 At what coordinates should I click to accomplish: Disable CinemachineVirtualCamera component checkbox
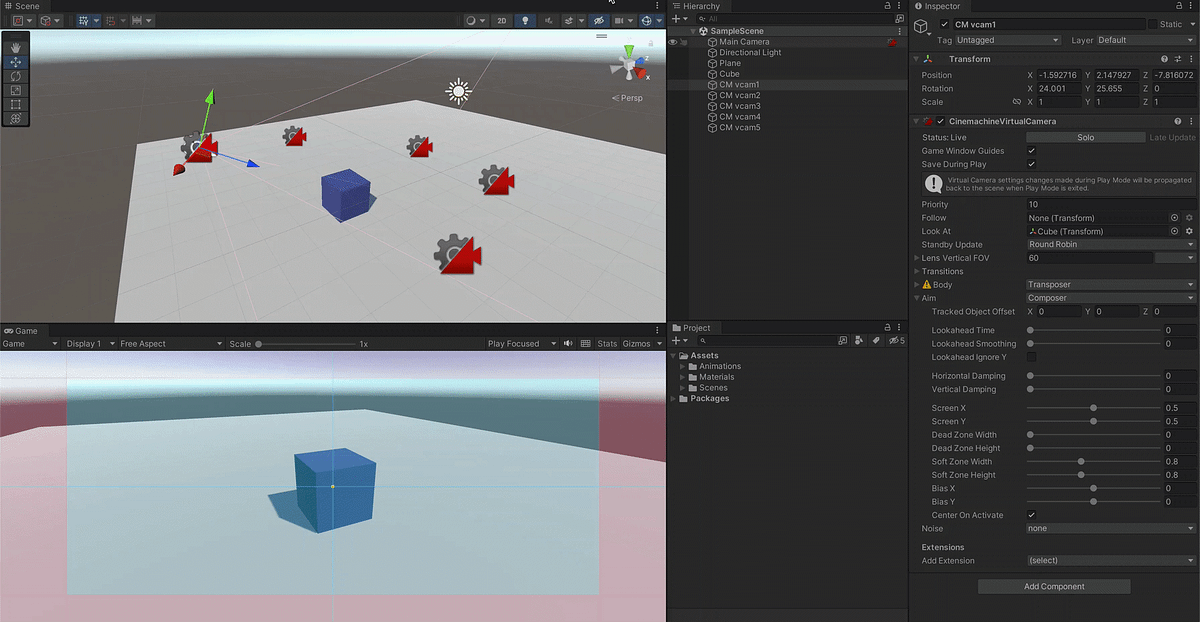[941, 121]
